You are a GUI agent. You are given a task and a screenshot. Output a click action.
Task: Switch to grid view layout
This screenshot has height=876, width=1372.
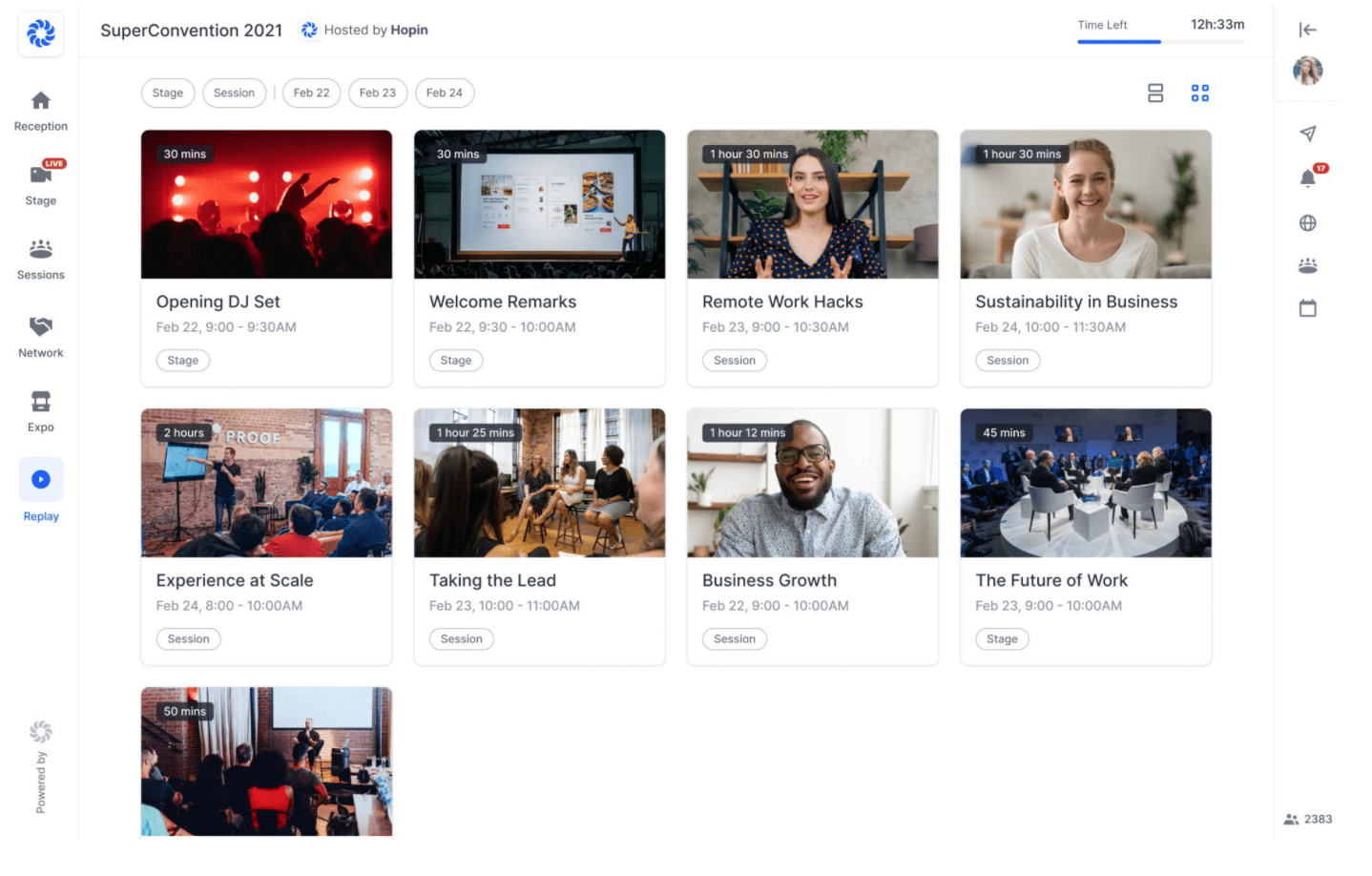(1200, 93)
